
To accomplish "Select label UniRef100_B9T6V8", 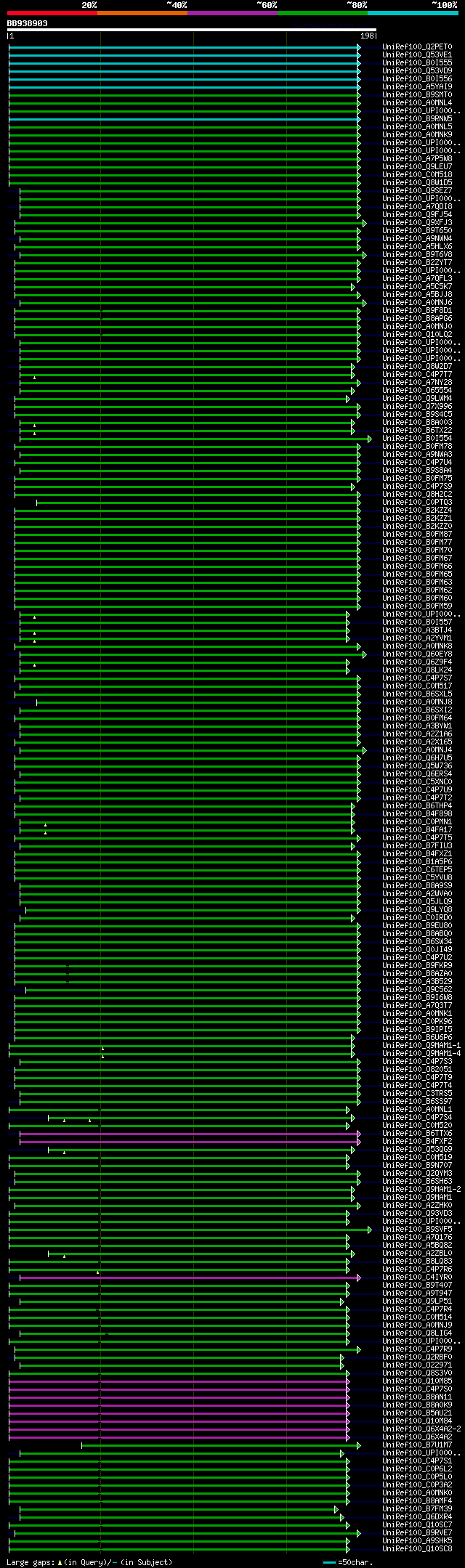I will [417, 255].
